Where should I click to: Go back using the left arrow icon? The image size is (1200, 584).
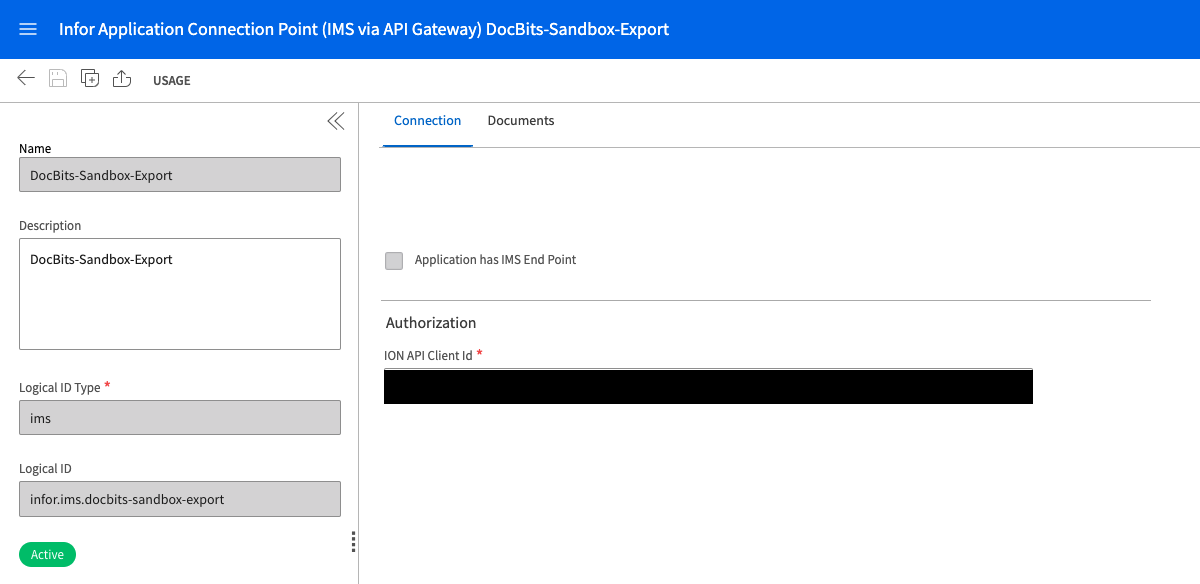(x=26, y=79)
